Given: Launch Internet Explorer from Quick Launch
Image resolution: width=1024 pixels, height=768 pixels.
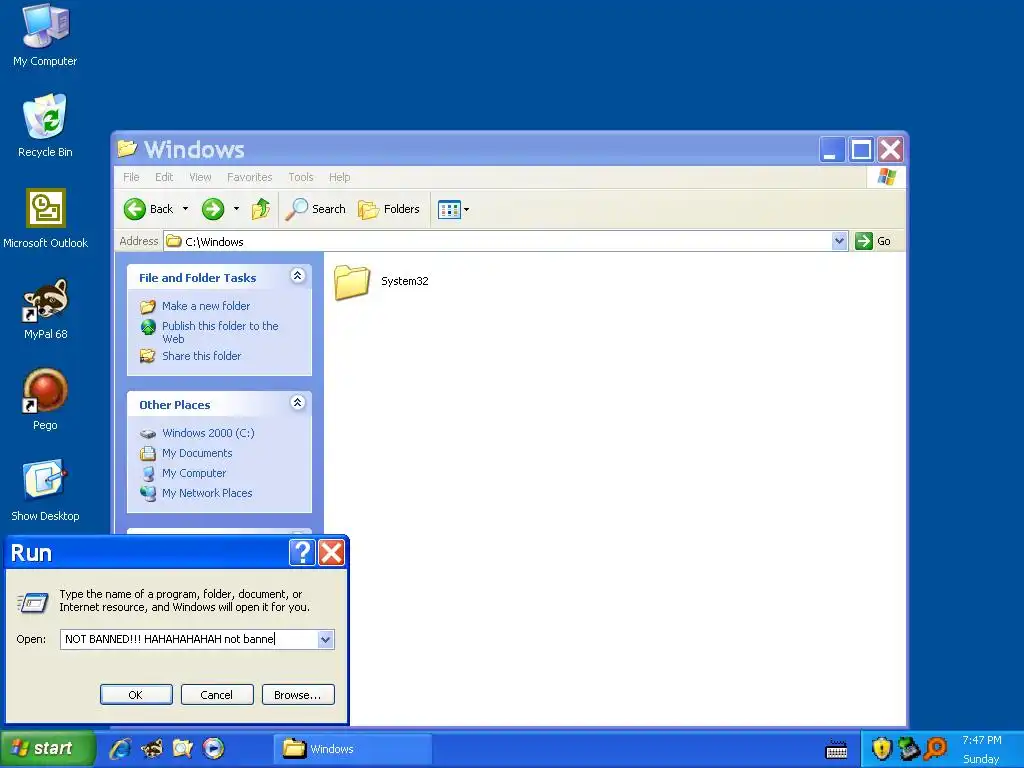Looking at the screenshot, I should [x=120, y=748].
